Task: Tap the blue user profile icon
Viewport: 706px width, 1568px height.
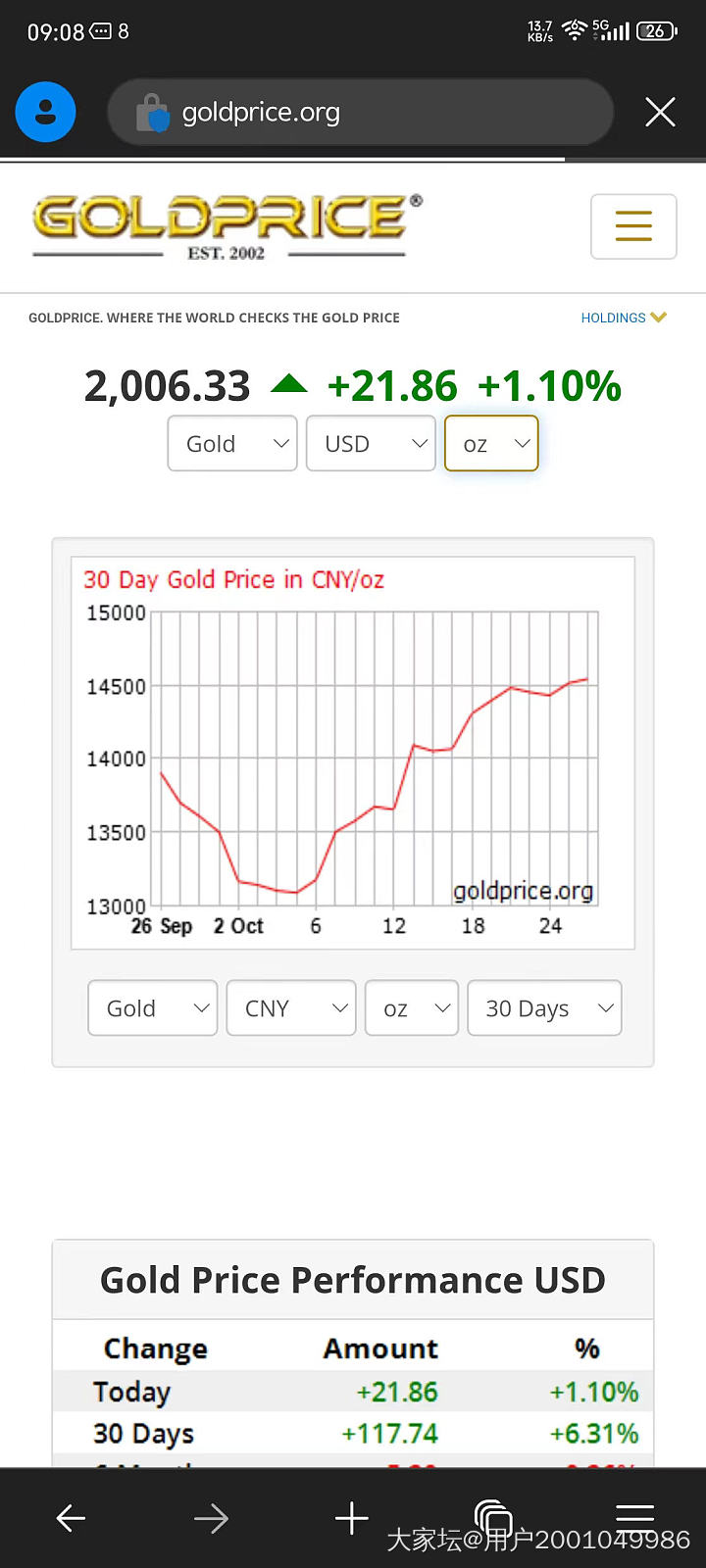Action: (45, 112)
